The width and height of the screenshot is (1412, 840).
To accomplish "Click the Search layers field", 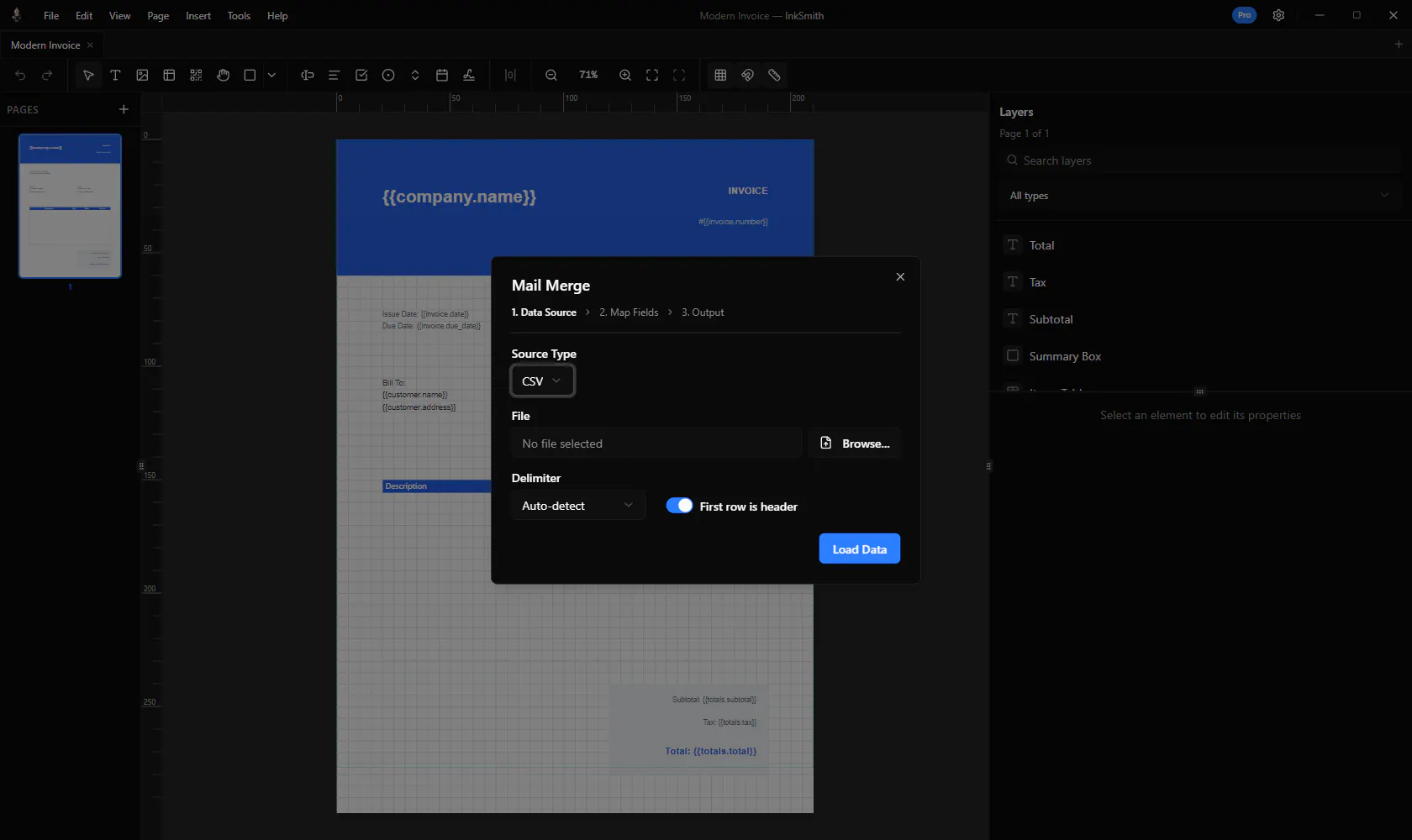I will (x=1199, y=160).
